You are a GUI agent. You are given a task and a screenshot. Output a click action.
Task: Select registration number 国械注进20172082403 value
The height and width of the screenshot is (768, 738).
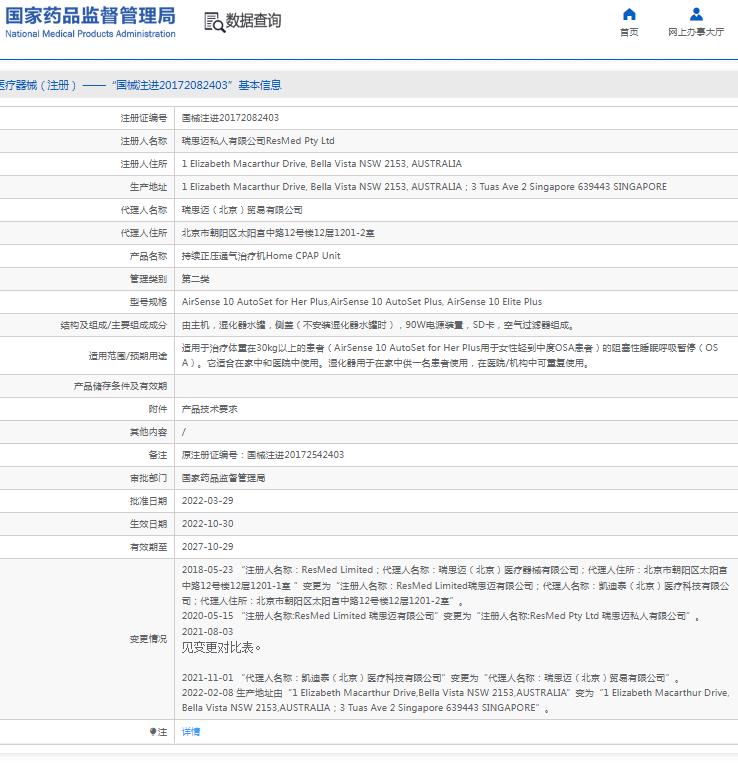[x=230, y=118]
